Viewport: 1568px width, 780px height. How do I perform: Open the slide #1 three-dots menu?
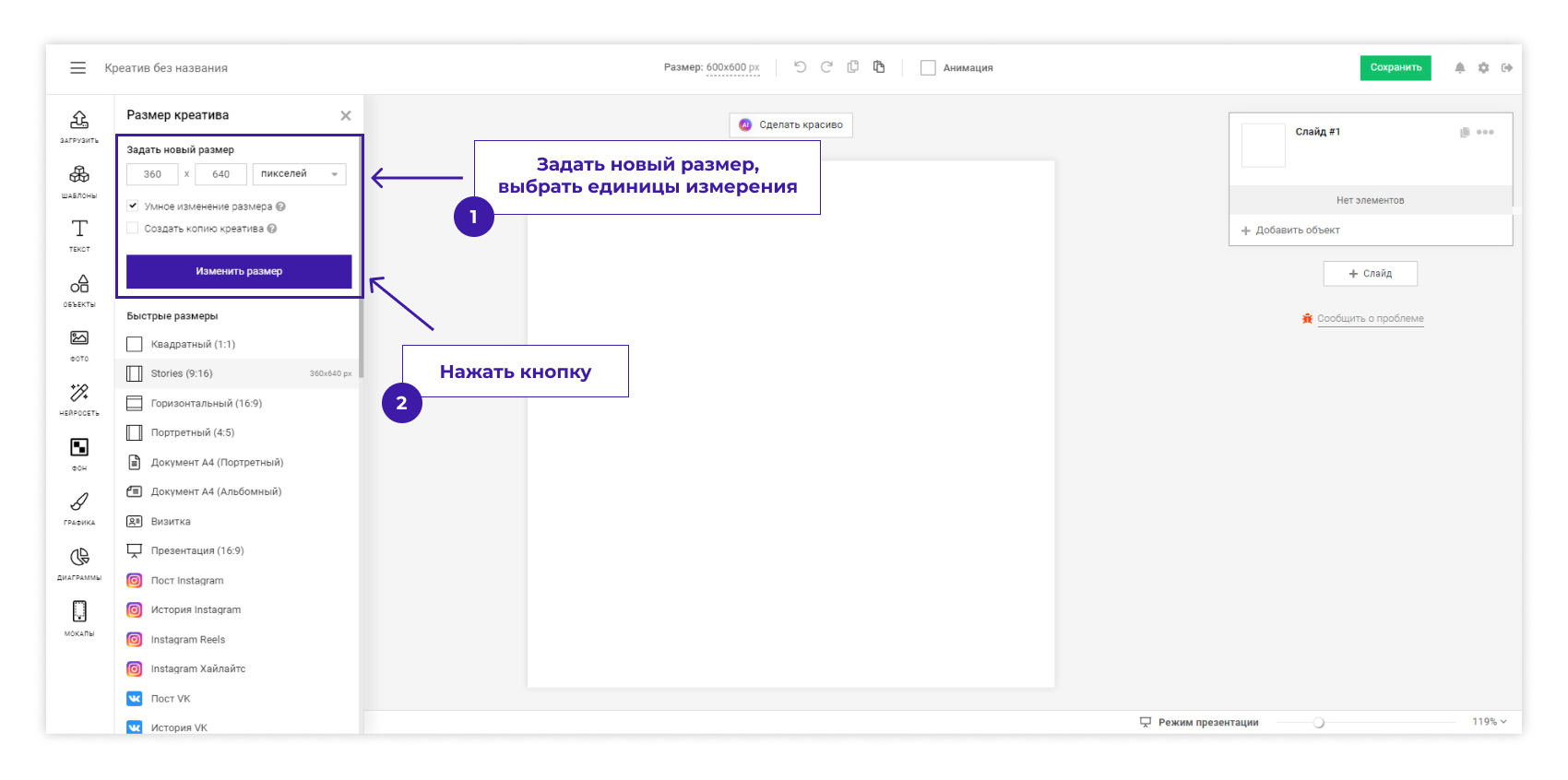coord(1485,132)
